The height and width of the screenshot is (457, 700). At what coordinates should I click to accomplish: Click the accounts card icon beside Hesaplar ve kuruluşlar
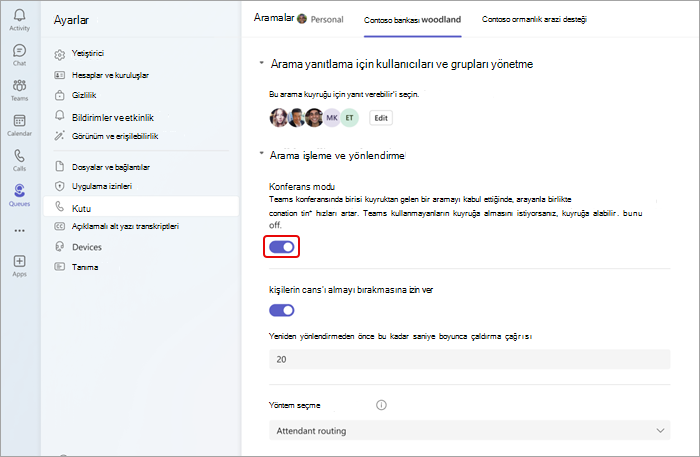59,75
